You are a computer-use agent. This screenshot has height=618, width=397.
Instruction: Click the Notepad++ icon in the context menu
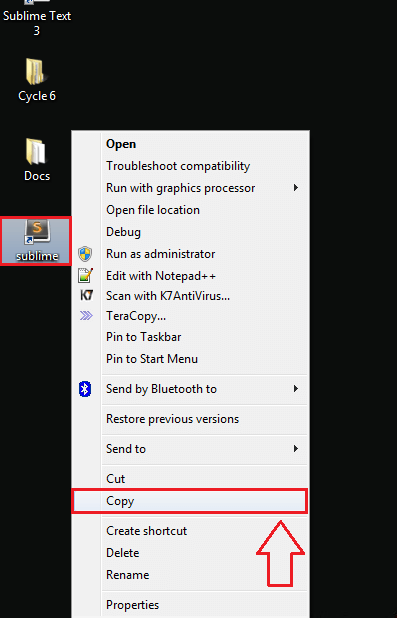click(x=86, y=275)
